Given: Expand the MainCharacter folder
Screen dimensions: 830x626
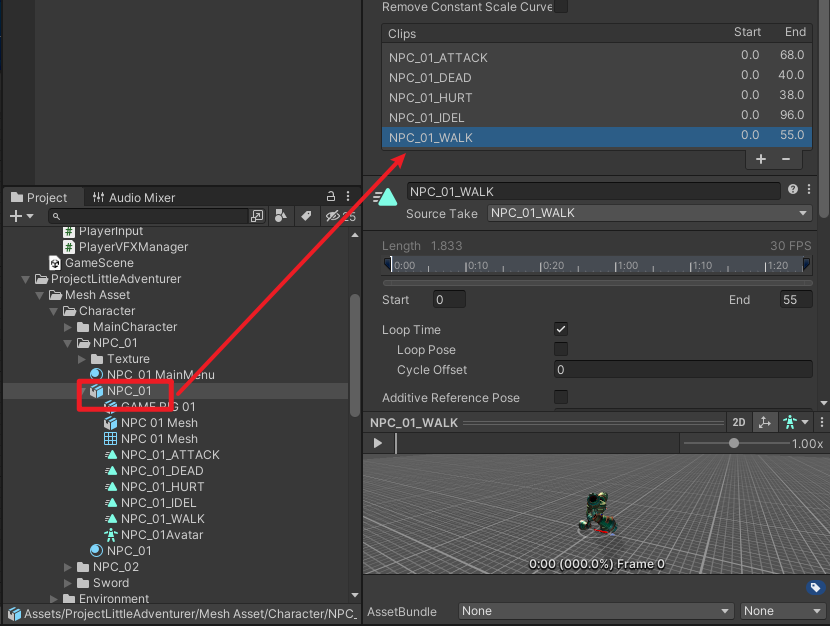Looking at the screenshot, I should pos(68,327).
